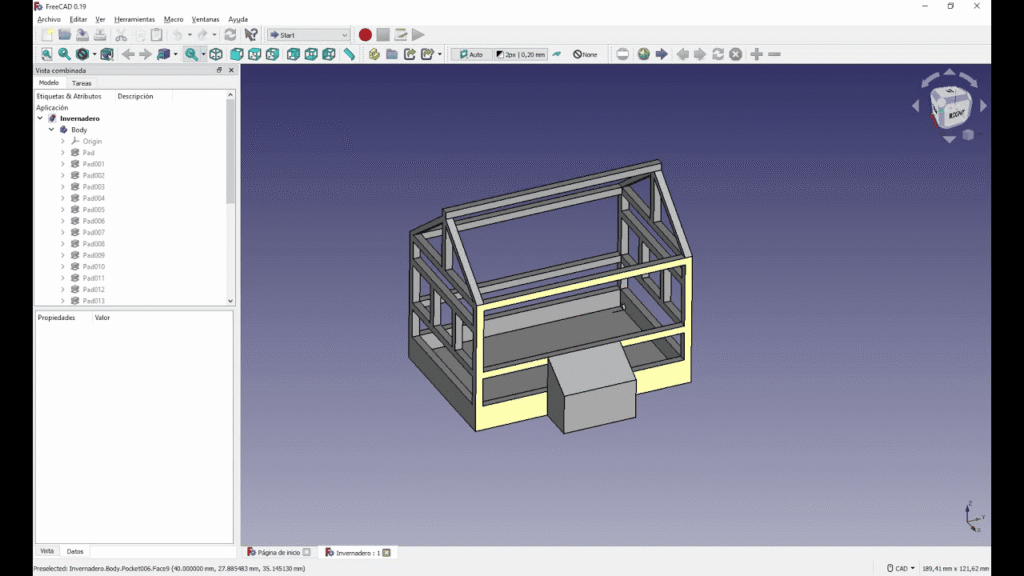Screen dimensions: 1024x576
Task: Click the model tree scroll down arrow
Action: (231, 301)
